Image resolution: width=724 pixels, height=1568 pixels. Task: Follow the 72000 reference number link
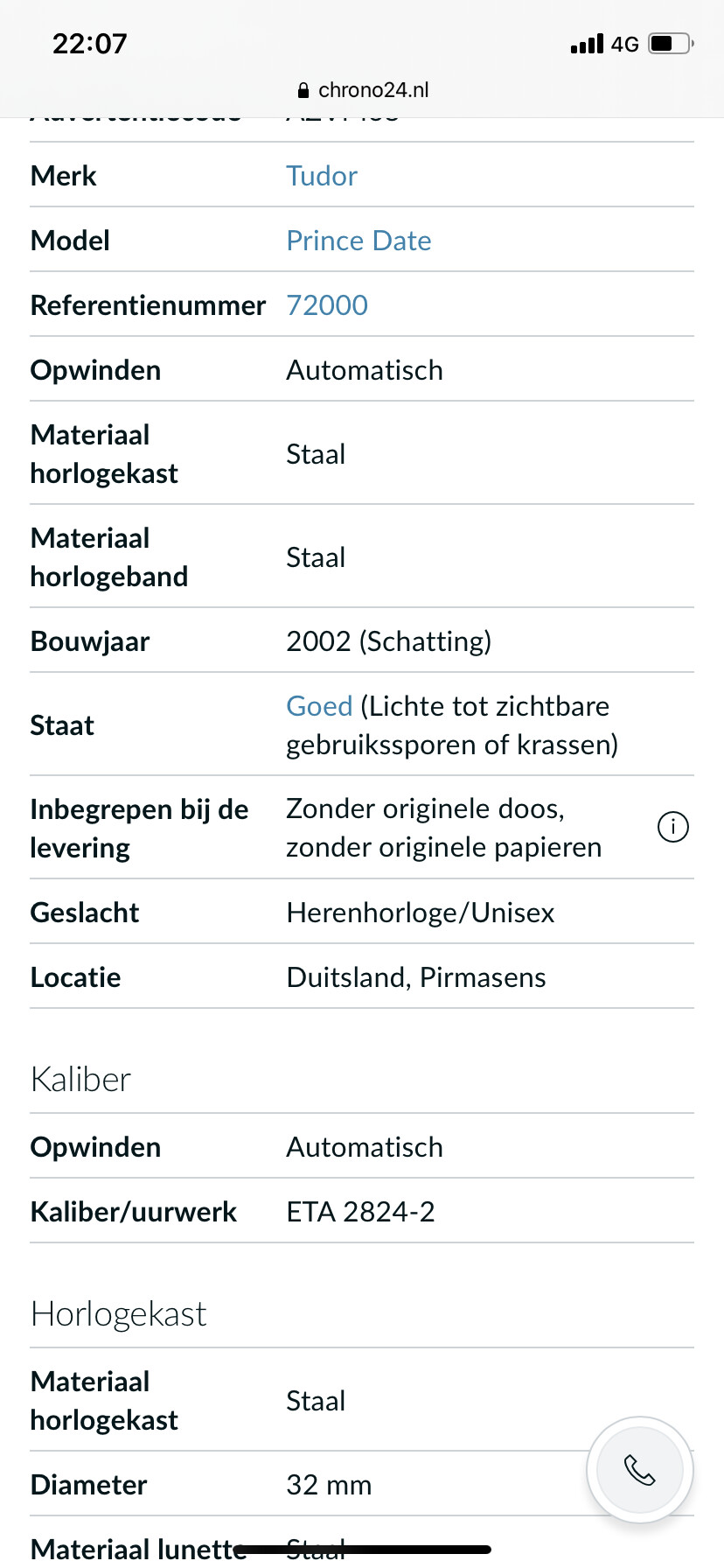(x=327, y=305)
